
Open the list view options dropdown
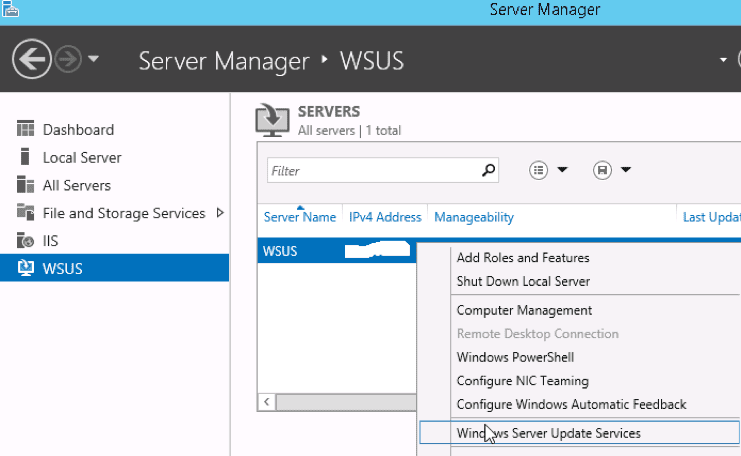(x=548, y=170)
